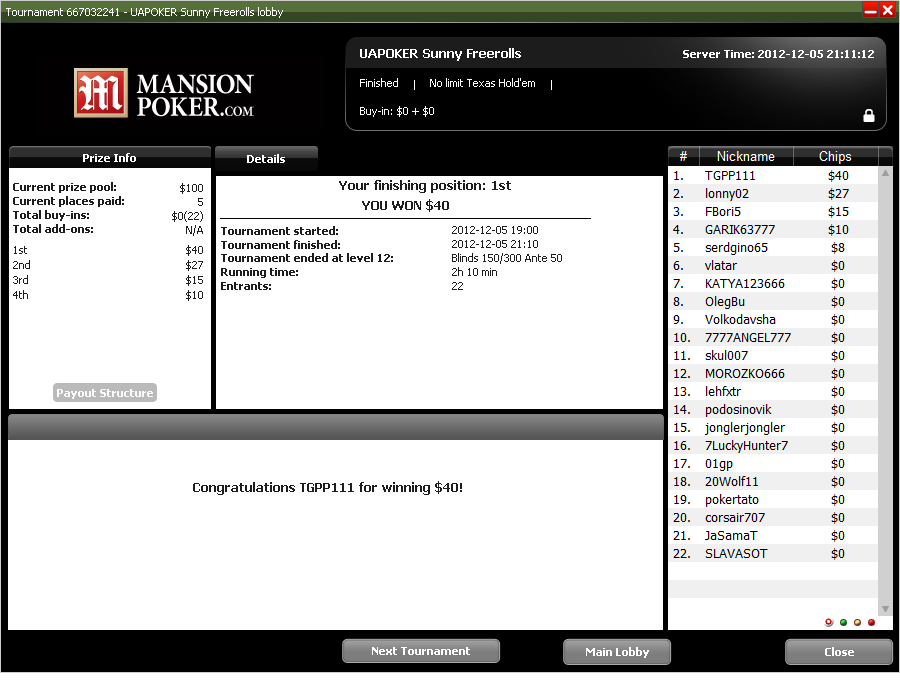
Task: Select player jonglerjongler in the list
Action: 773,428
